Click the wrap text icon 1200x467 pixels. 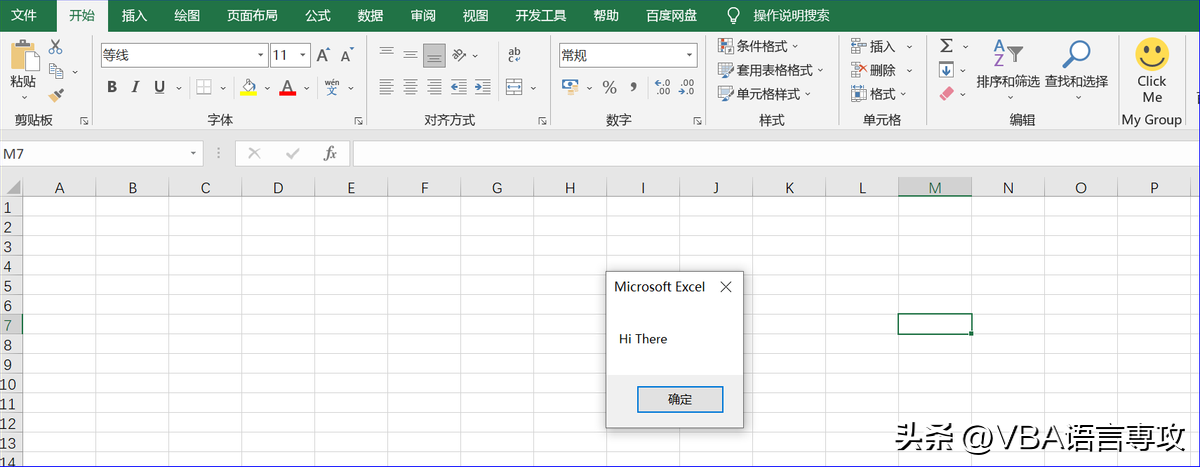click(x=514, y=55)
